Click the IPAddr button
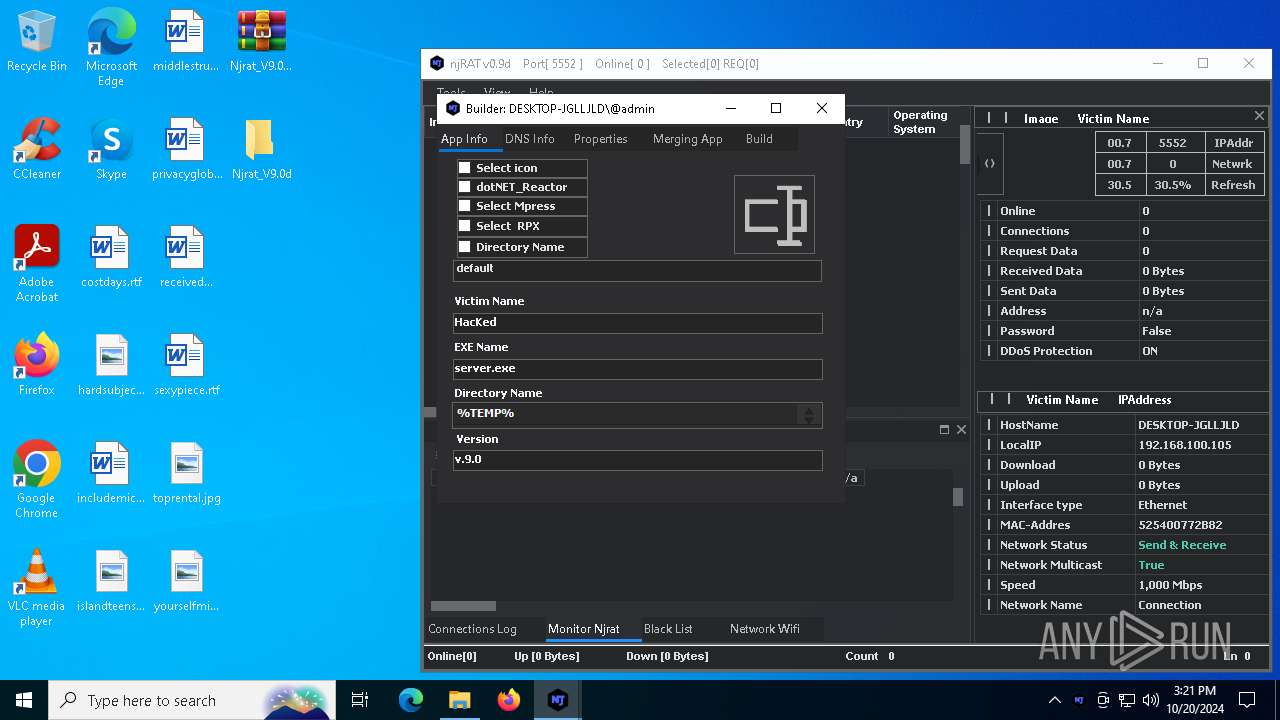Screen dimensions: 1280x720 coord(1233,143)
